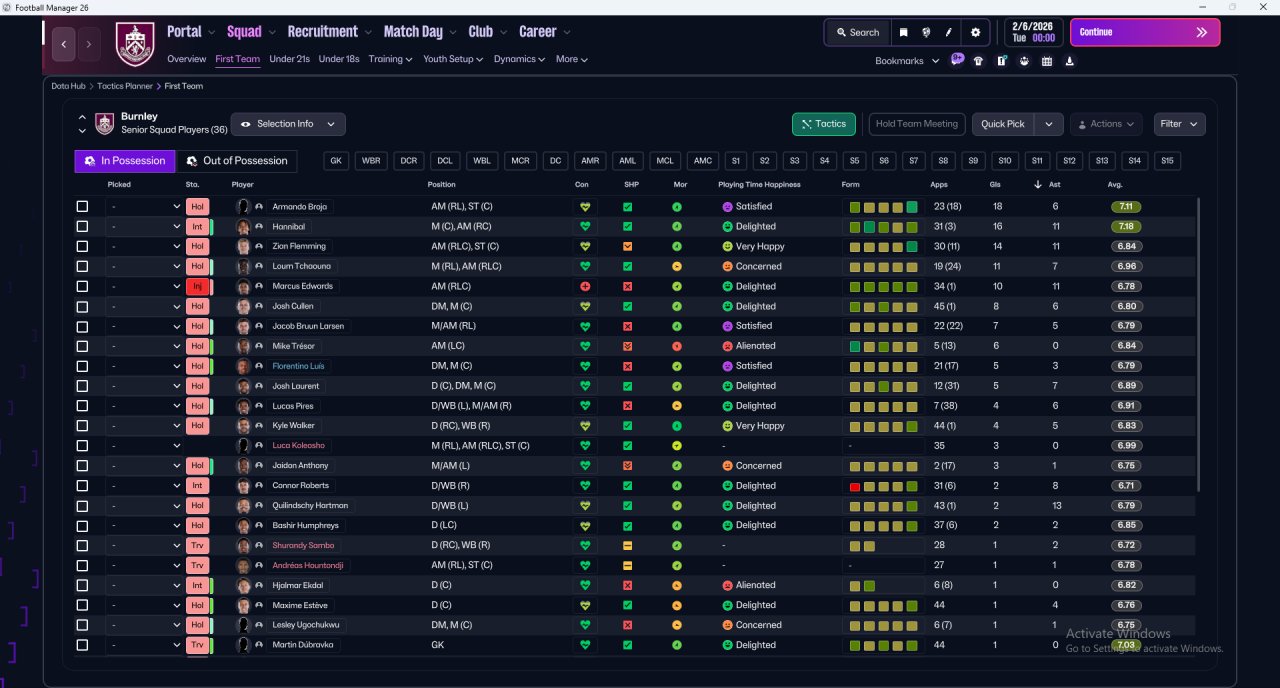Click the Continue button

pyautogui.click(x=1145, y=32)
